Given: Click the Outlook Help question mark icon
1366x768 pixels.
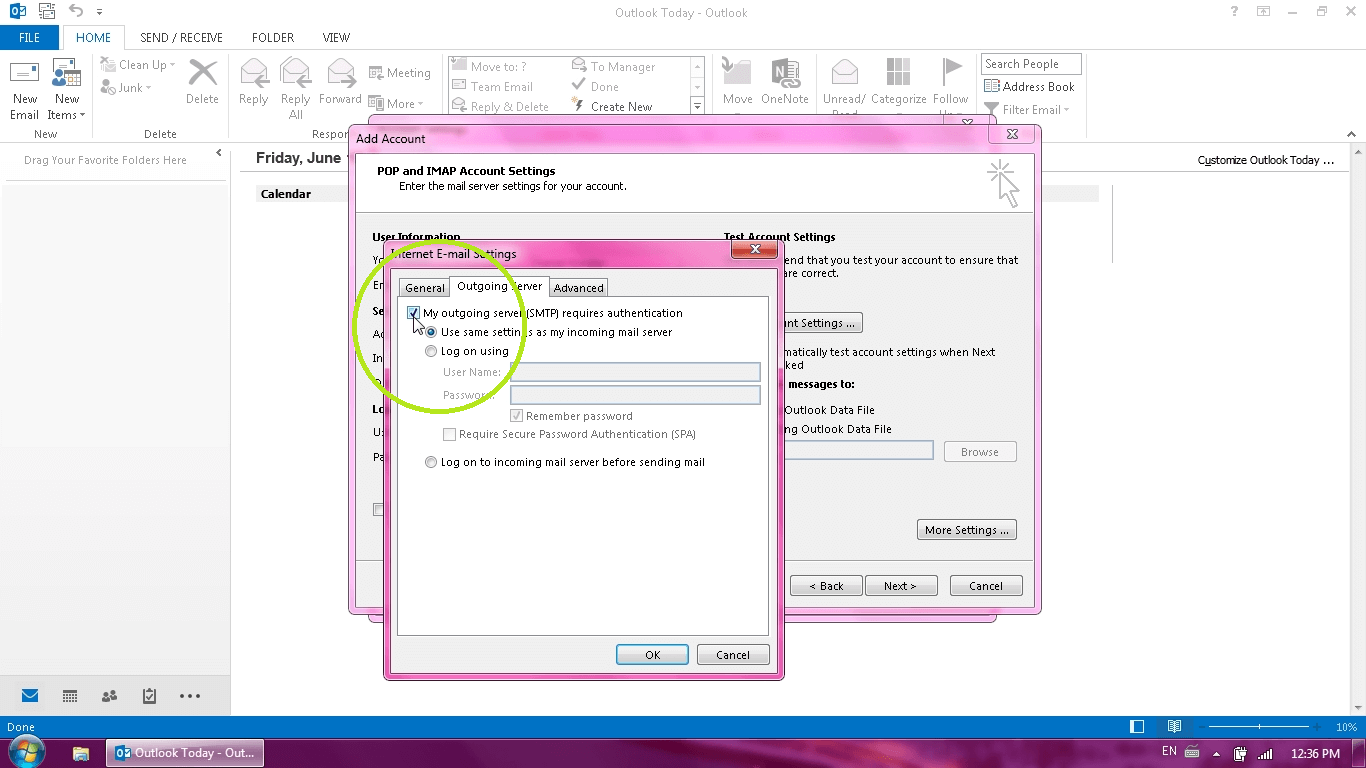Looking at the screenshot, I should pyautogui.click(x=1234, y=11).
